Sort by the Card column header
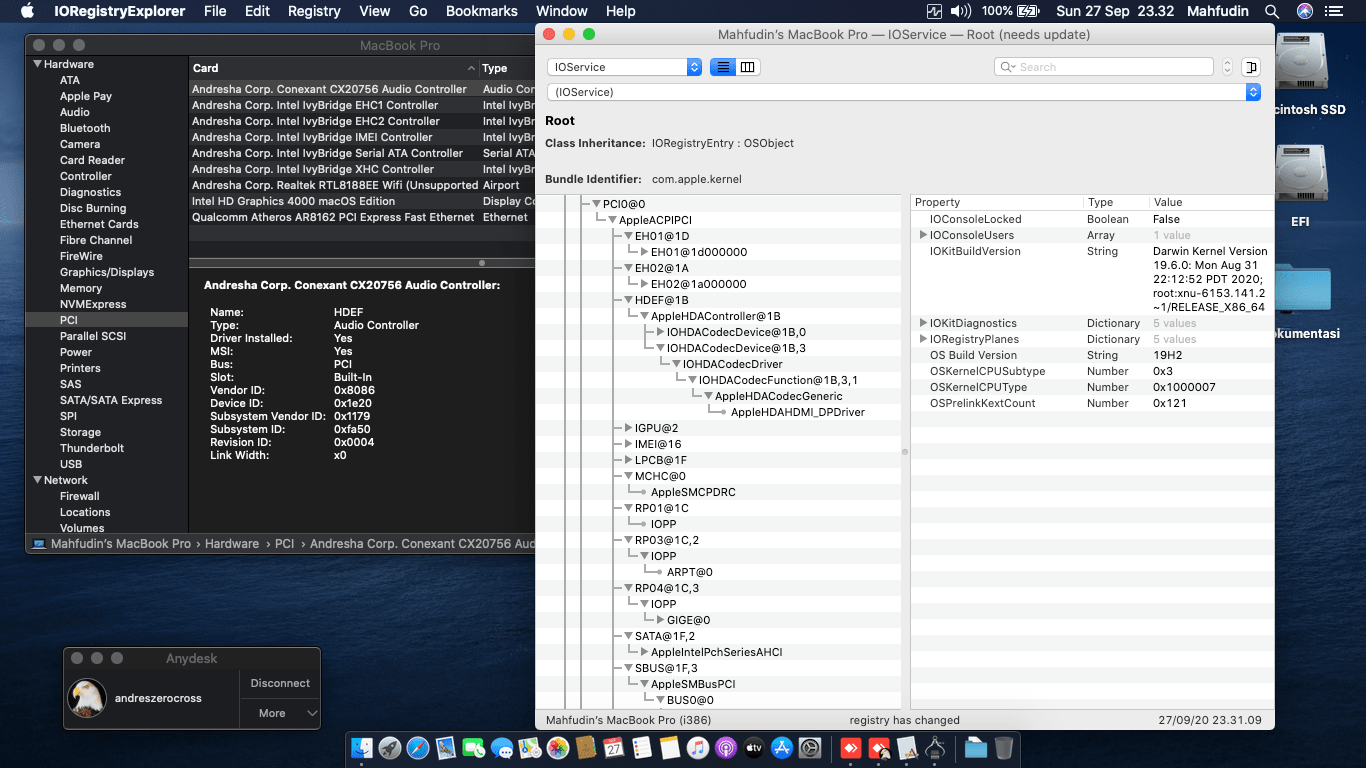 click(x=334, y=68)
